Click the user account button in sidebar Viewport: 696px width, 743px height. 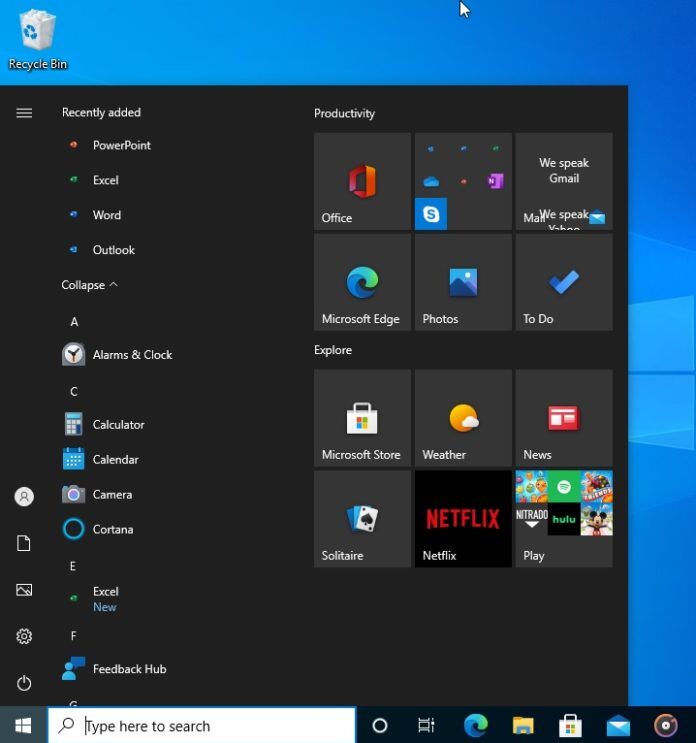click(x=24, y=496)
